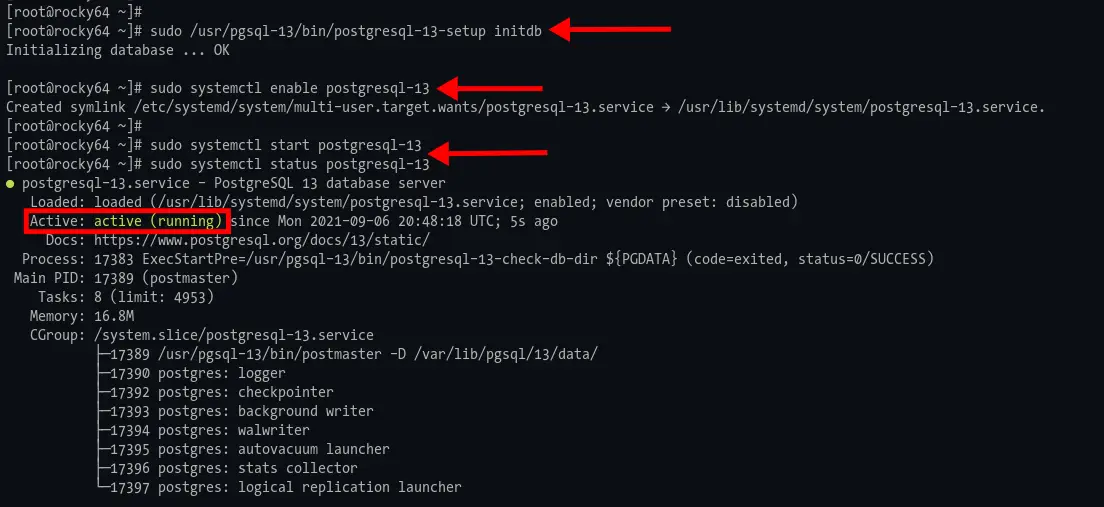Select the 17389 postmaster process entry
This screenshot has width=1104, height=507.
(353, 354)
